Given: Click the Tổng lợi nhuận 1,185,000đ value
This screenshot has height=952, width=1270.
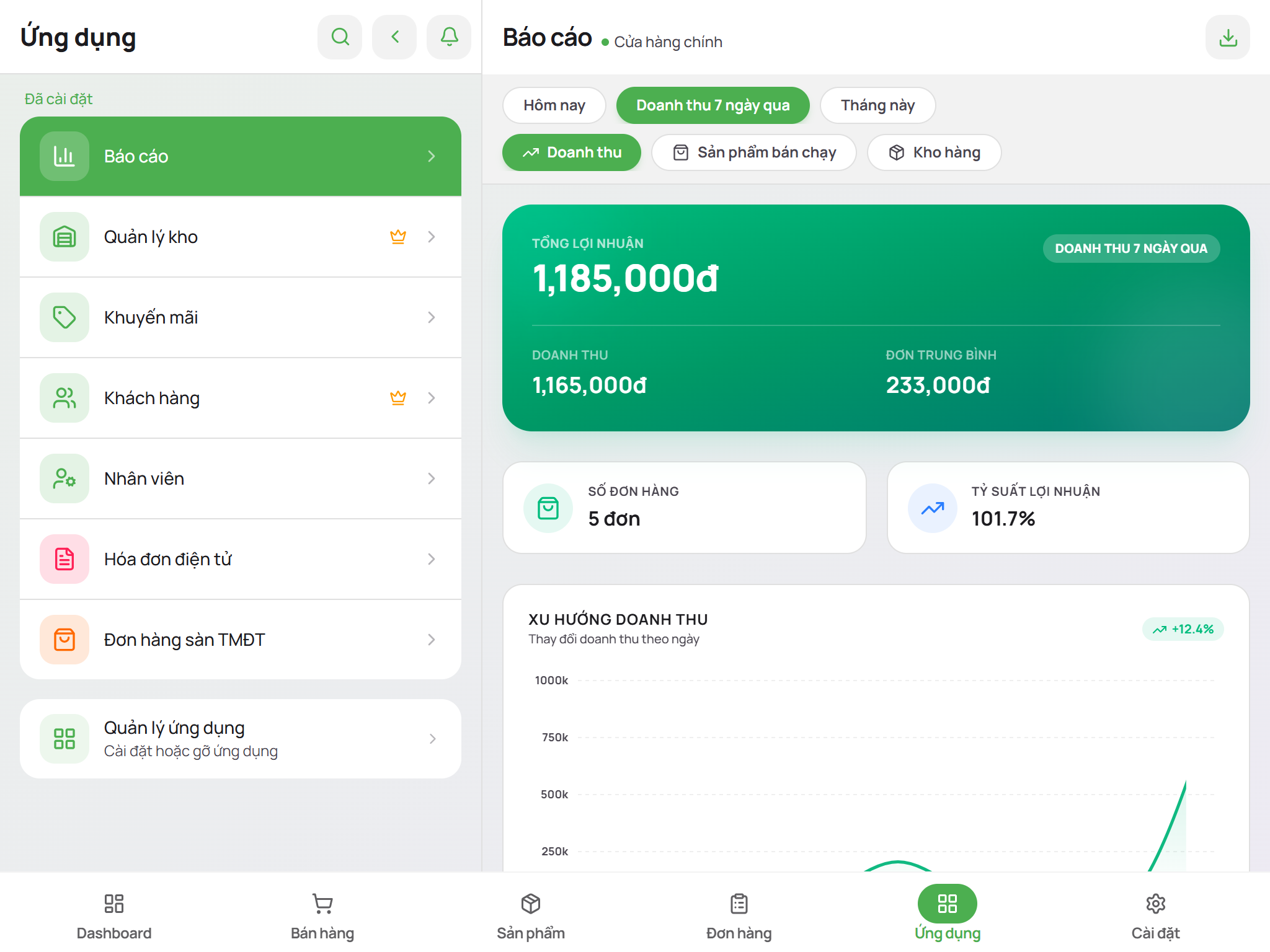Looking at the screenshot, I should pyautogui.click(x=625, y=278).
